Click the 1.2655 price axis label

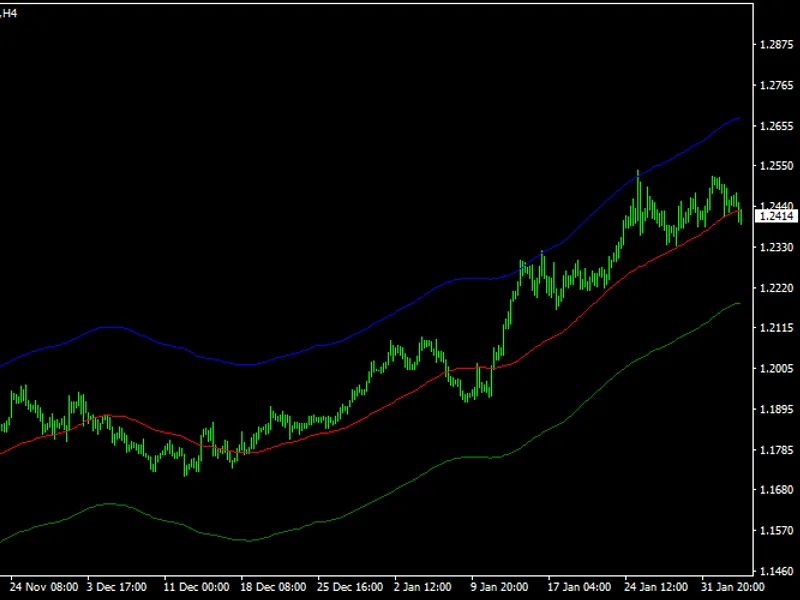777,126
